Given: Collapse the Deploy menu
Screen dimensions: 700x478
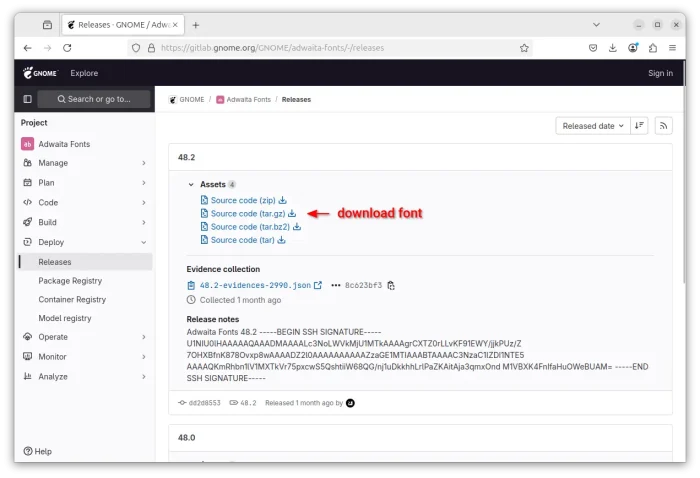Looking at the screenshot, I should coord(85,242).
